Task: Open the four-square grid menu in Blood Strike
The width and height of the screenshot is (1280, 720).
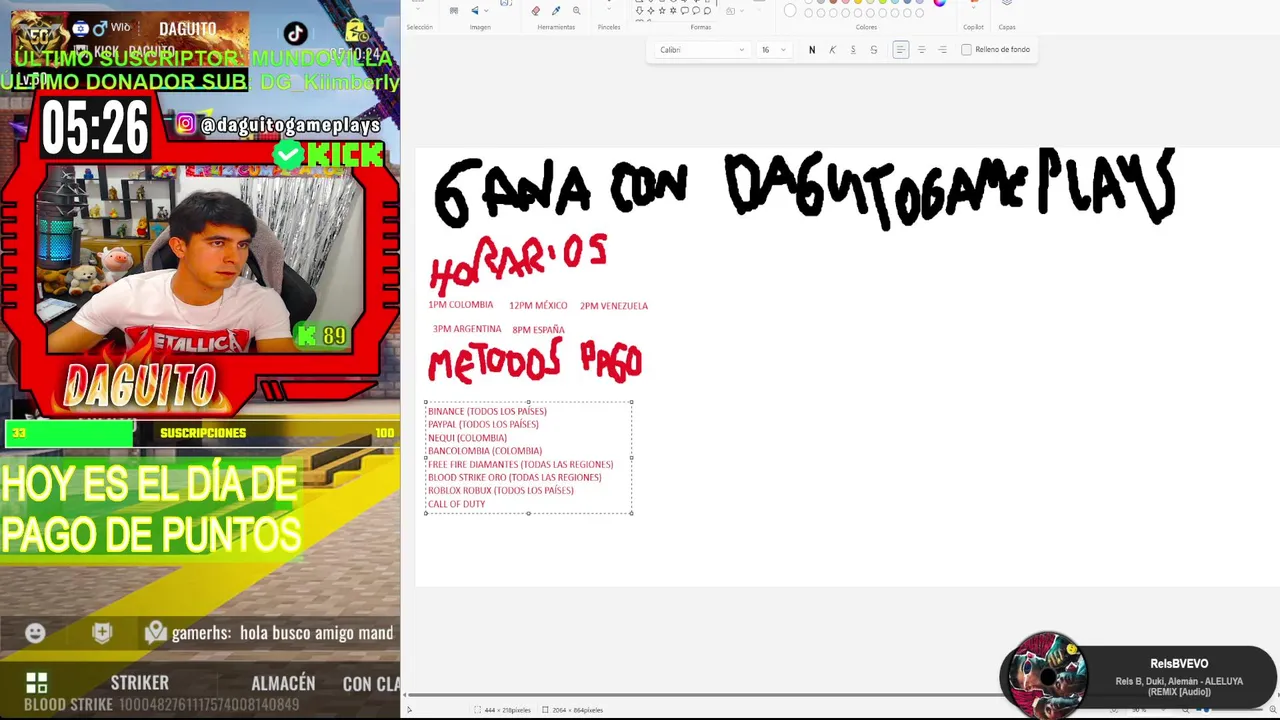Action: point(37,683)
